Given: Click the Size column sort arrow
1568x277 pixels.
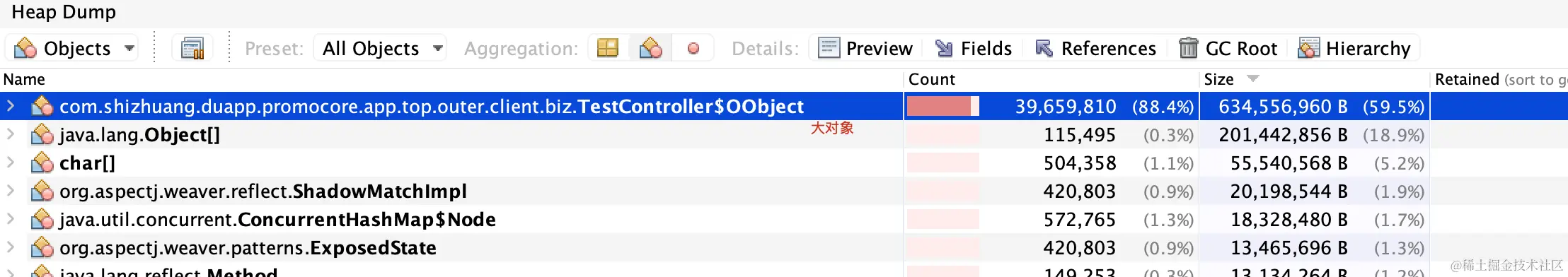Looking at the screenshot, I should coord(1253,78).
